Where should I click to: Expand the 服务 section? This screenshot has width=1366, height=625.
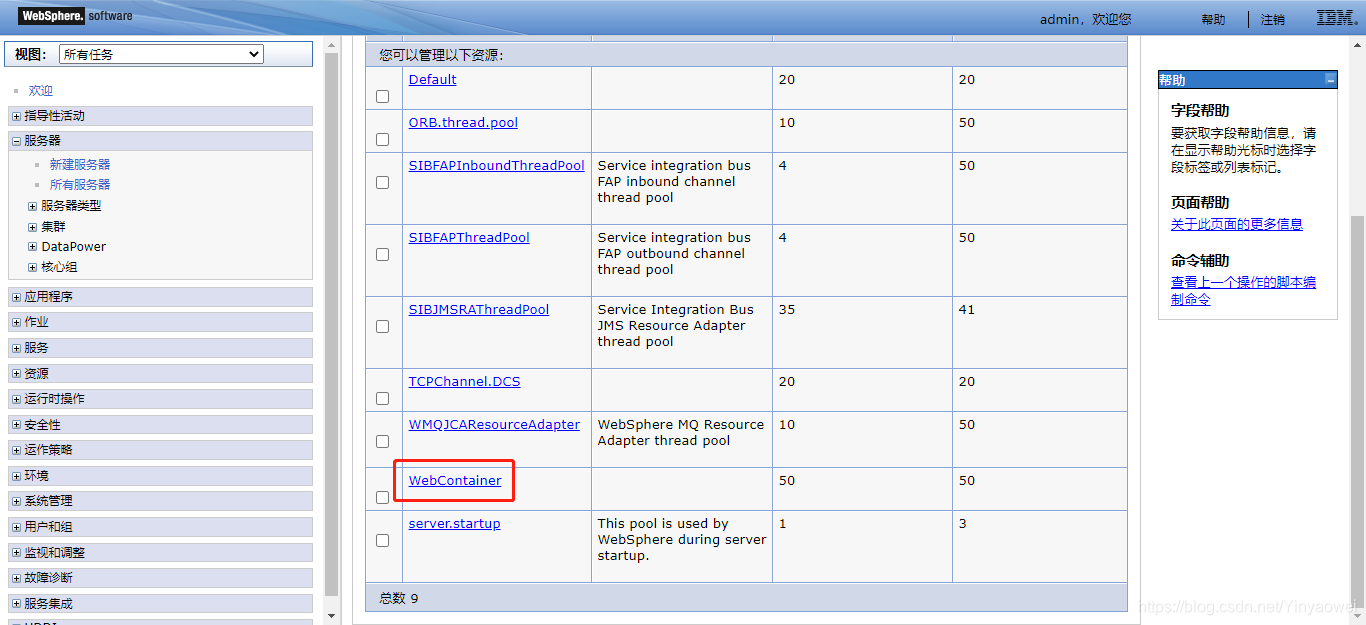(16, 348)
